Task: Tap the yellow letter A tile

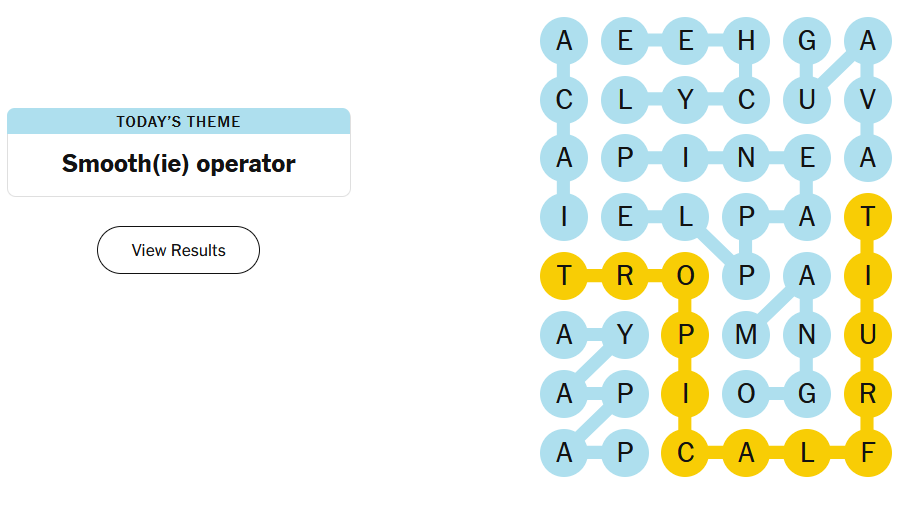Action: coord(746,453)
